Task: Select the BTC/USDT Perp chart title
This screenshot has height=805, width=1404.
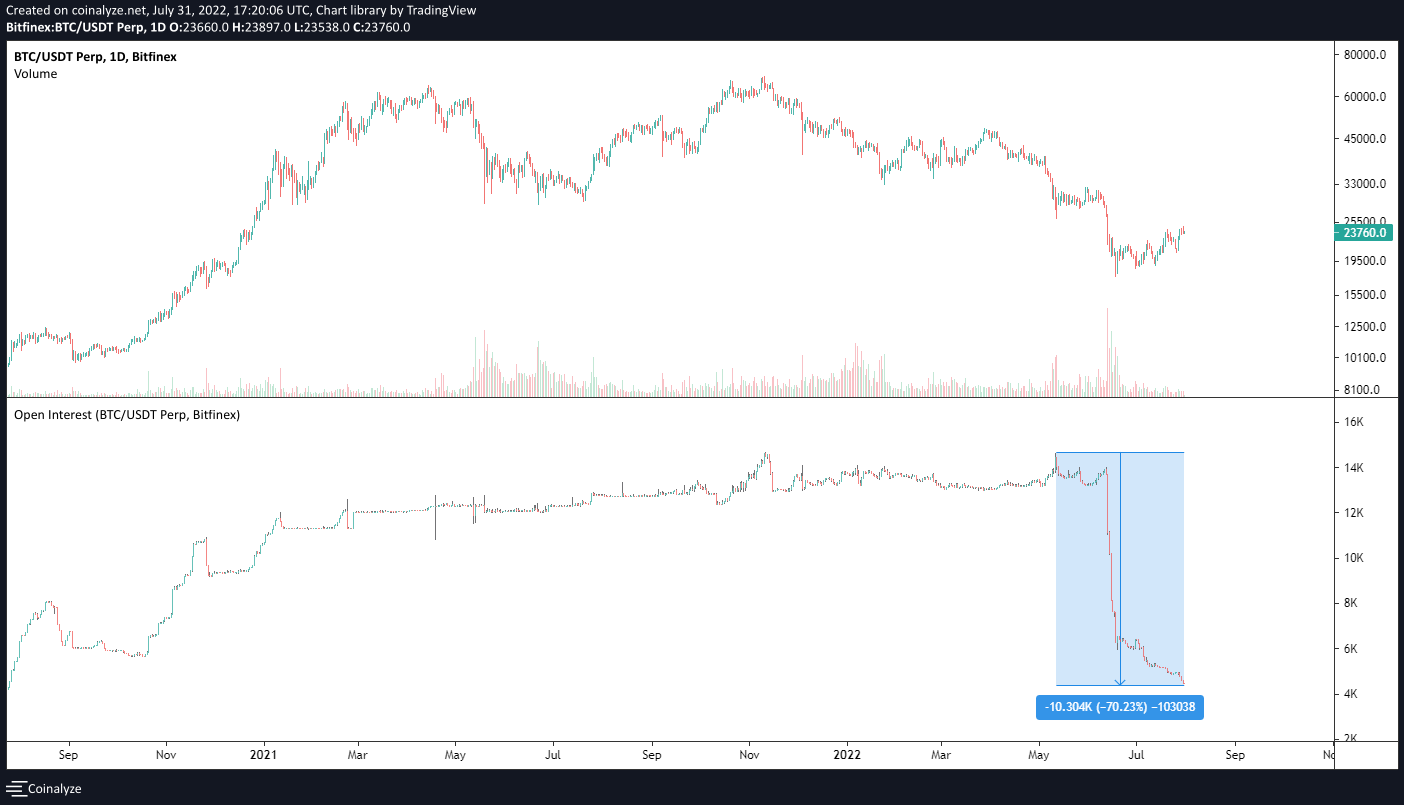Action: point(95,57)
